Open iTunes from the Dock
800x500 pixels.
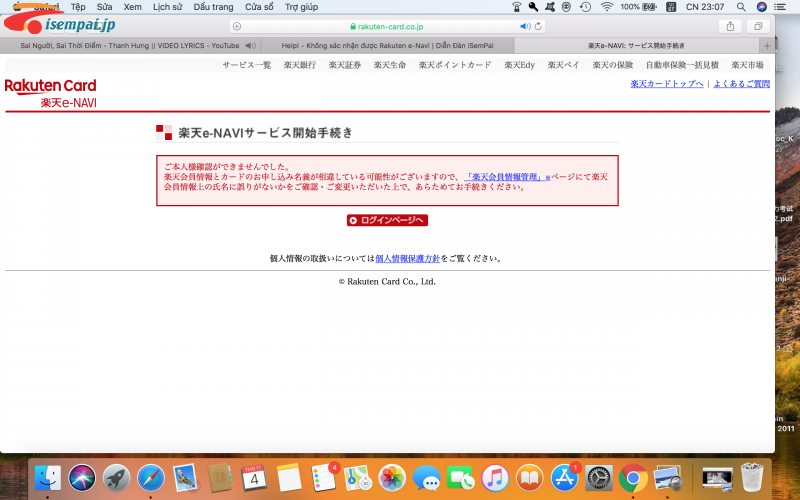[x=495, y=478]
